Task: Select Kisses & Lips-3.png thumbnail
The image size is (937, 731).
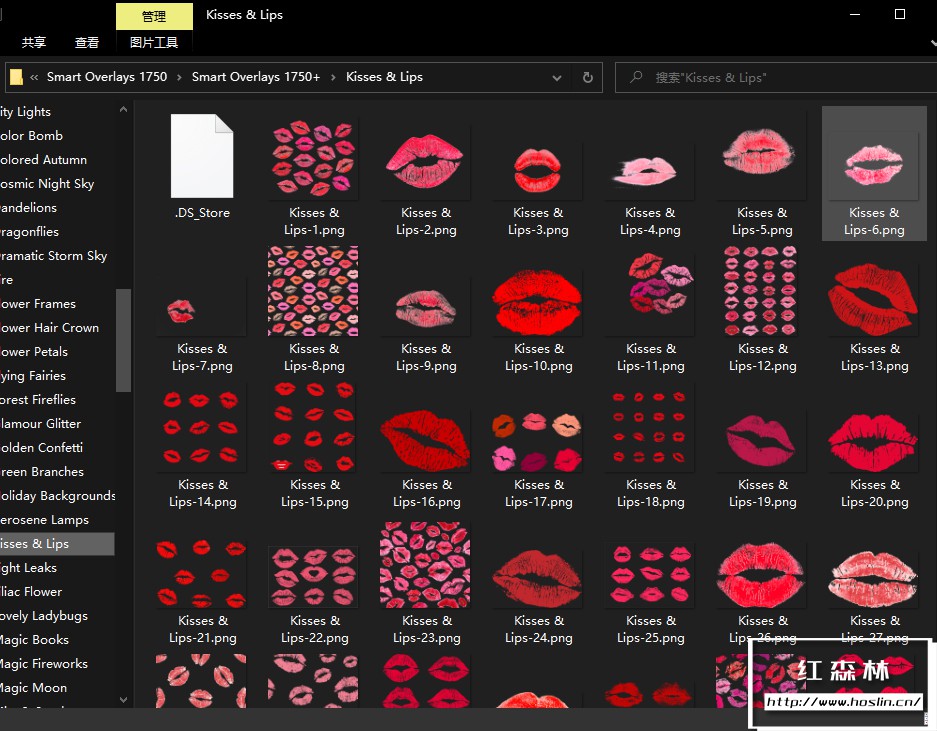Action: click(537, 170)
